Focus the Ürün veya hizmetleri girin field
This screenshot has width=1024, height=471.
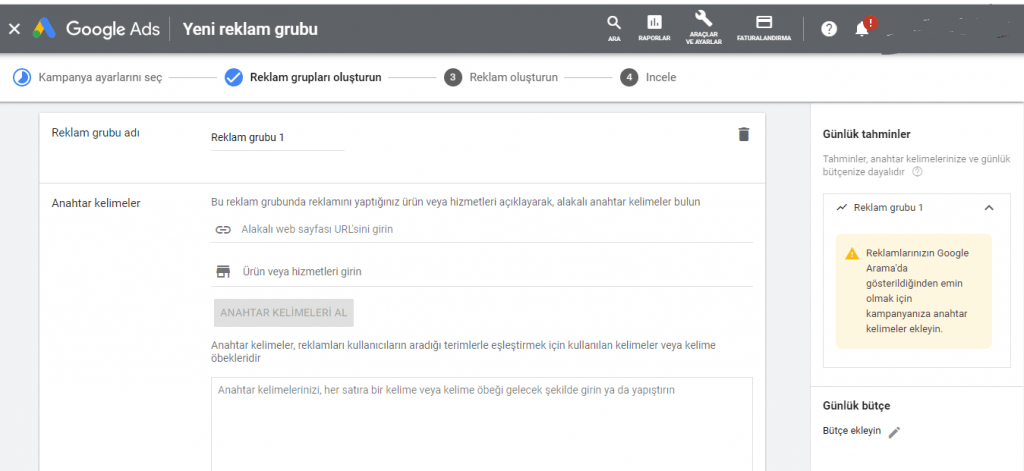482,271
